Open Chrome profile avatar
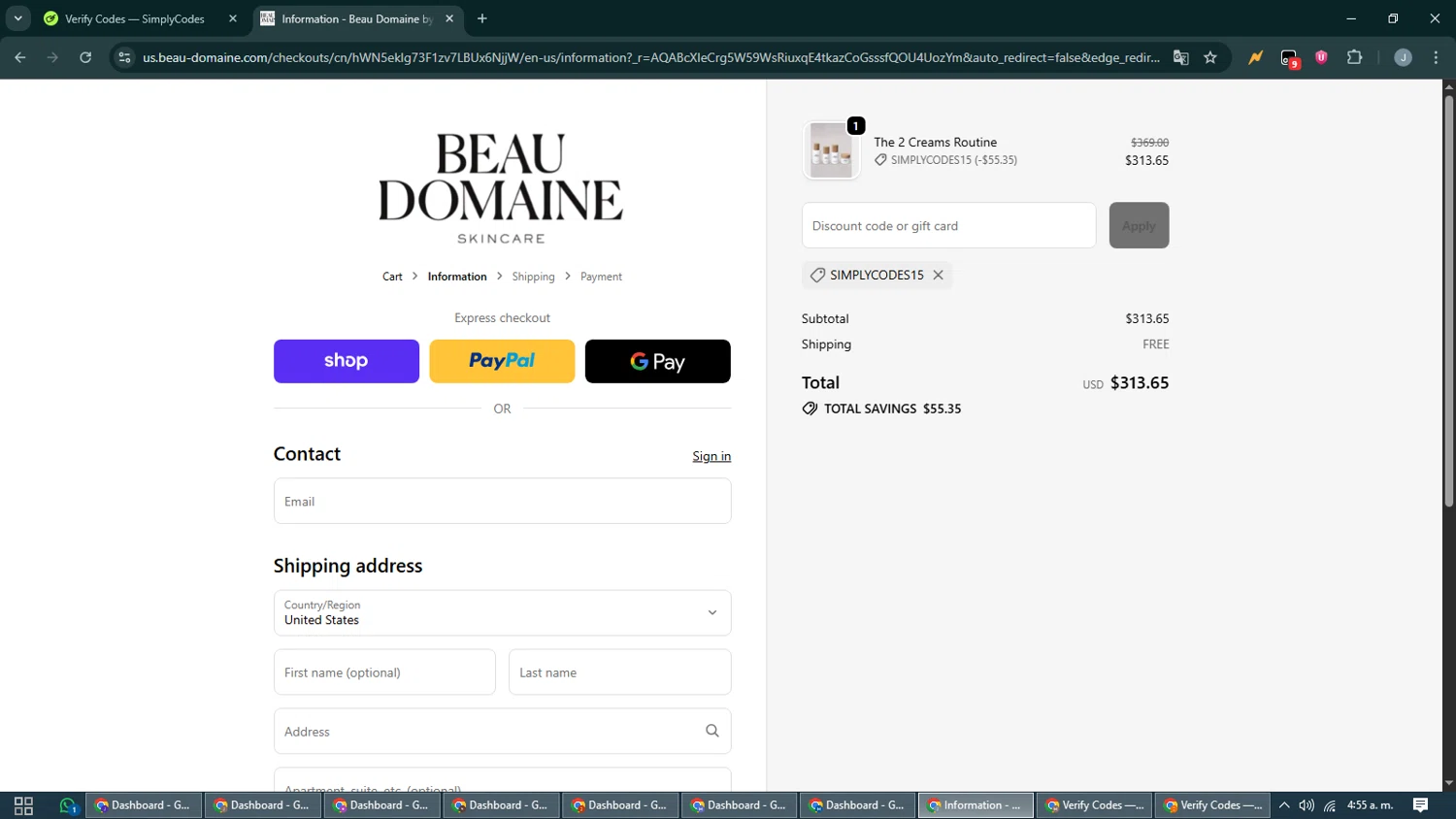Image resolution: width=1456 pixels, height=819 pixels. [x=1403, y=58]
